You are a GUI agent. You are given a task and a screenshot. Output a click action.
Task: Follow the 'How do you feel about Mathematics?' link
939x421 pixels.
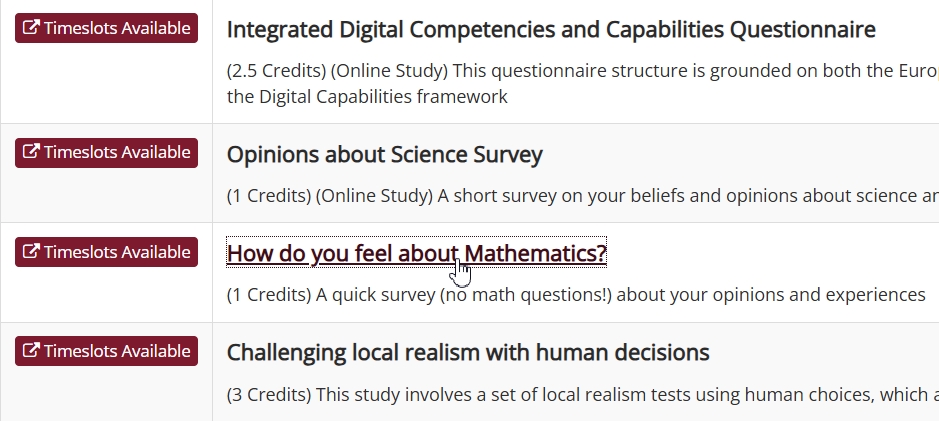[417, 253]
